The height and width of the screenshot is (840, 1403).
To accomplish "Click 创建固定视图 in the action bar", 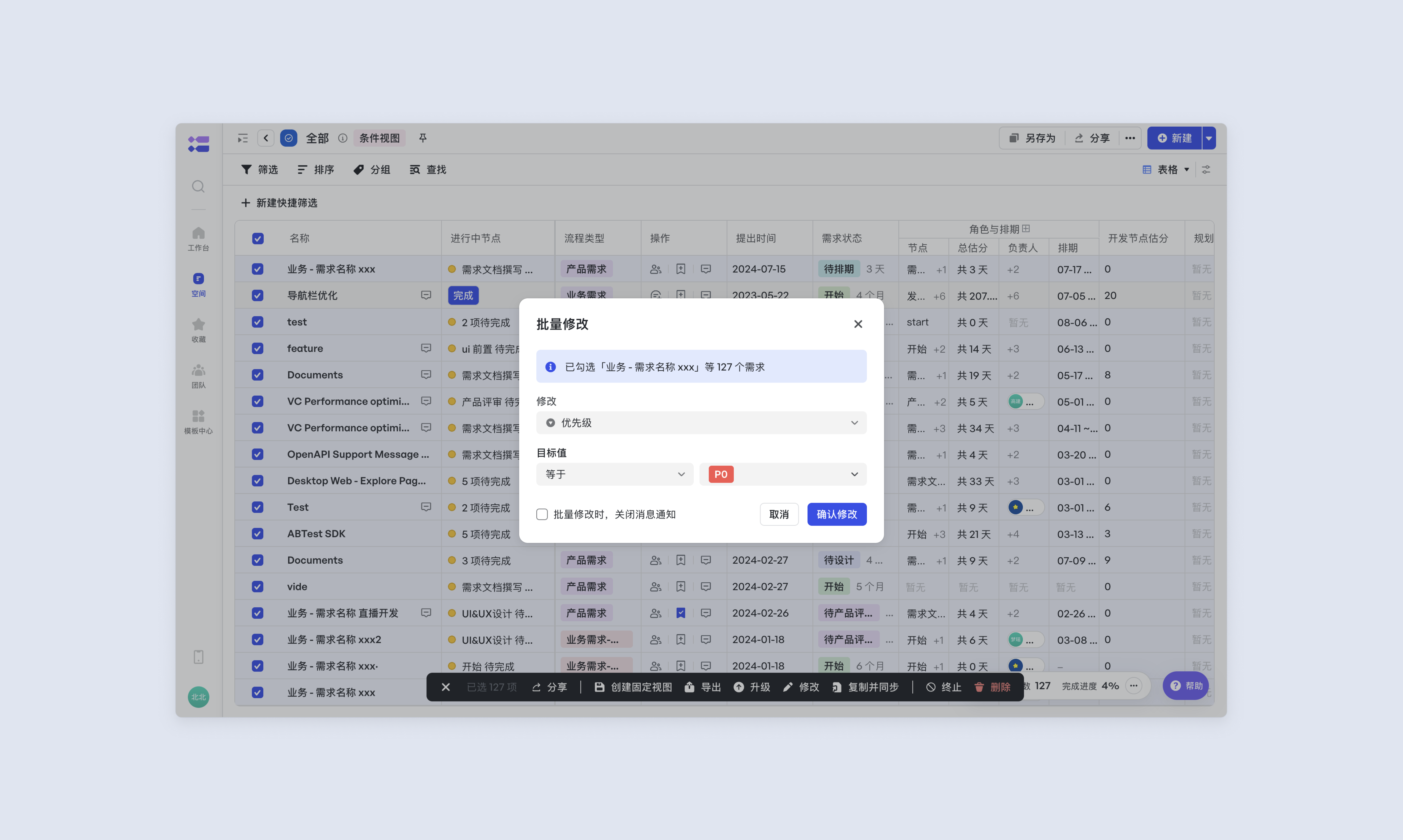I will pos(633,687).
